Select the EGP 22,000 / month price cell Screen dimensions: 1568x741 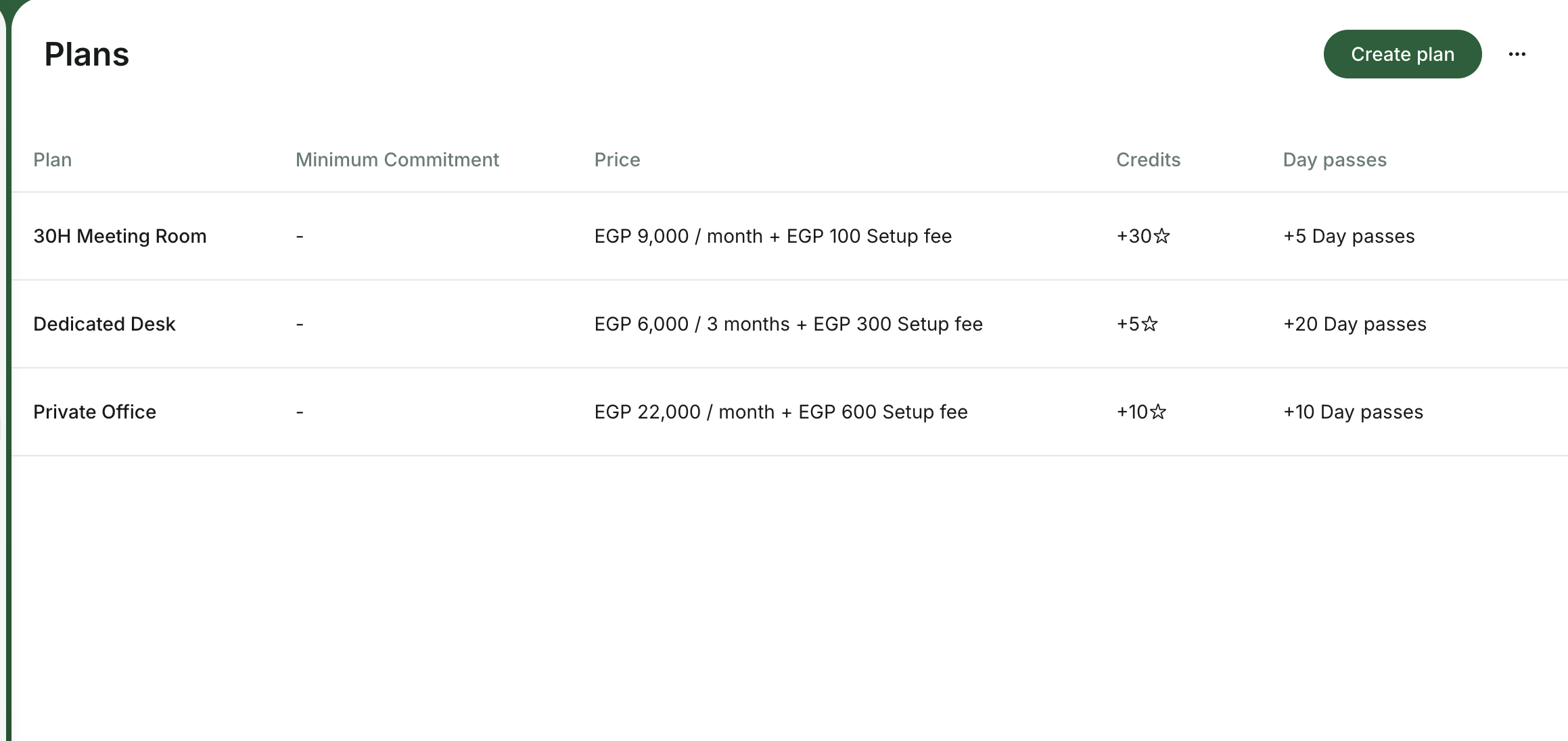pyautogui.click(x=781, y=412)
